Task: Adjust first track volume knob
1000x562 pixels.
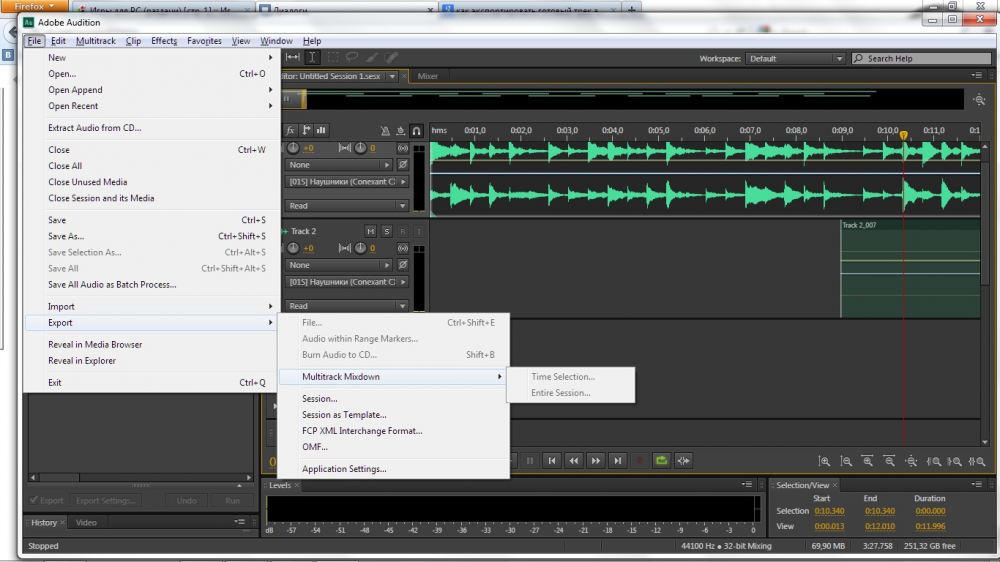Action: coord(293,148)
